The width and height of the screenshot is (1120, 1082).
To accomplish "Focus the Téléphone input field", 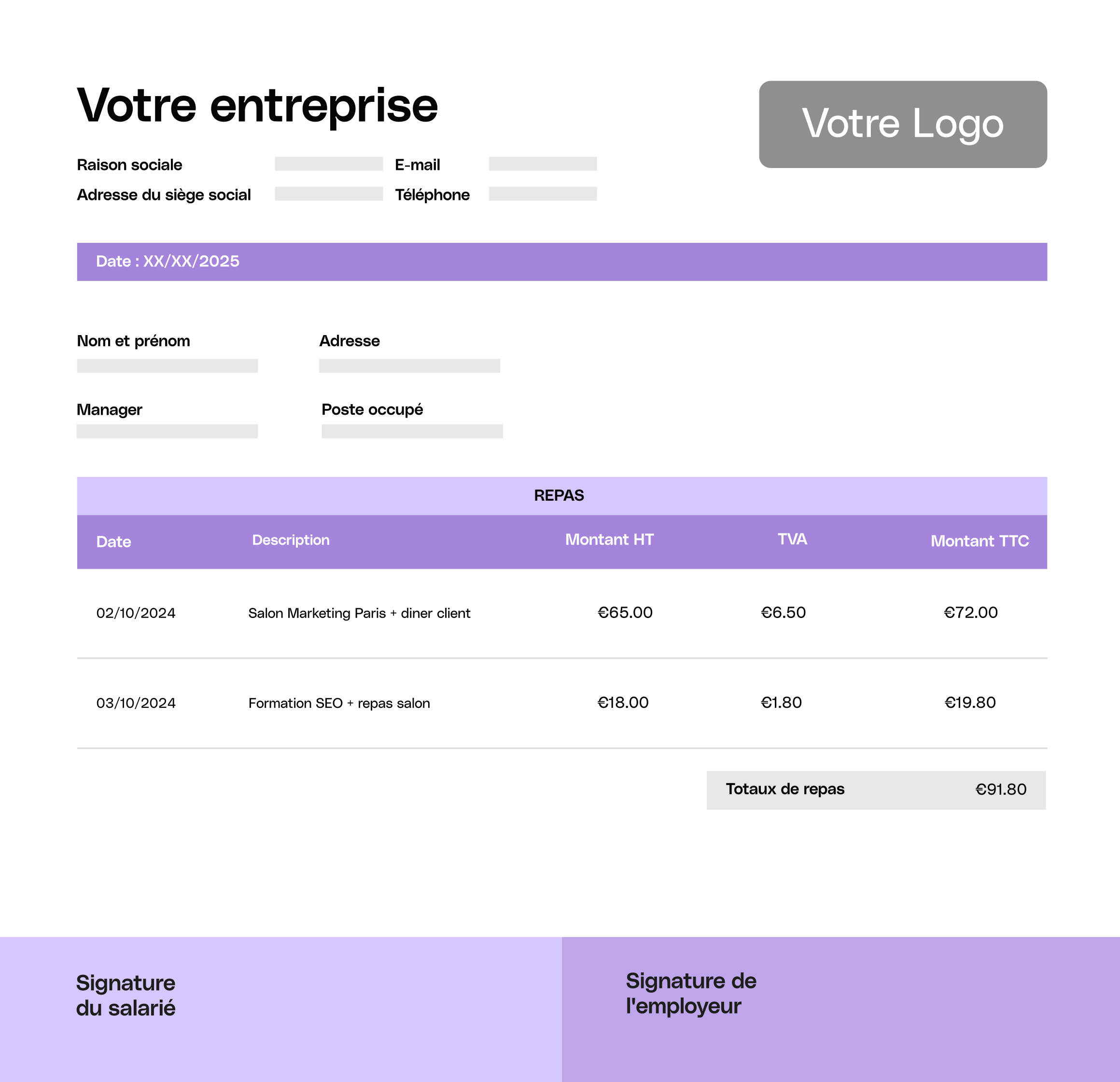I will click(x=542, y=194).
